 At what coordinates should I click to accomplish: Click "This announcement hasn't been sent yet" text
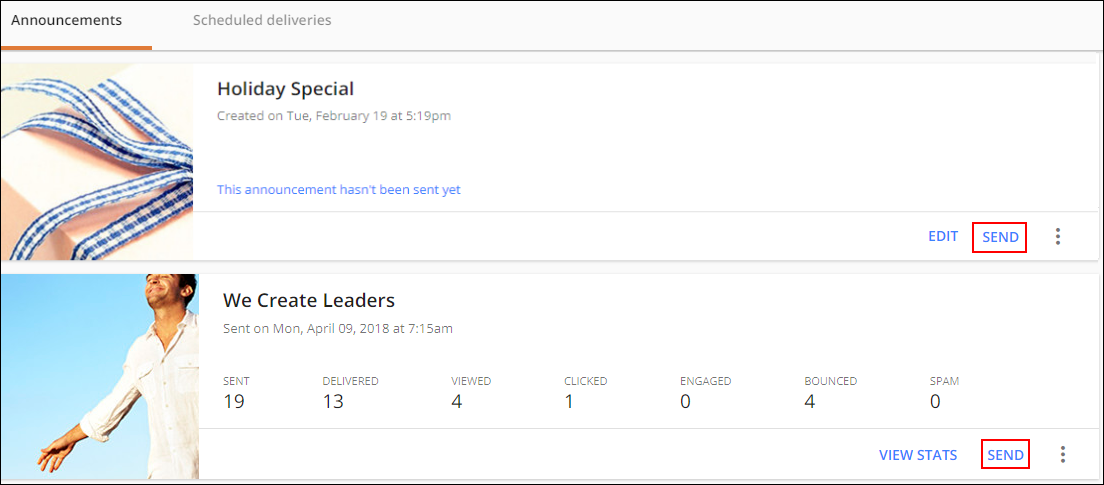(x=339, y=189)
